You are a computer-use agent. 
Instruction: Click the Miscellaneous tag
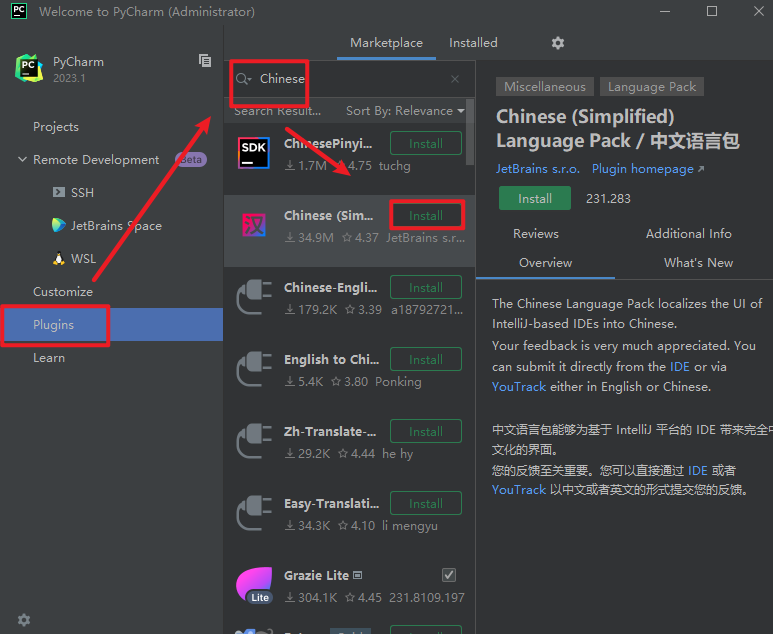tap(544, 87)
